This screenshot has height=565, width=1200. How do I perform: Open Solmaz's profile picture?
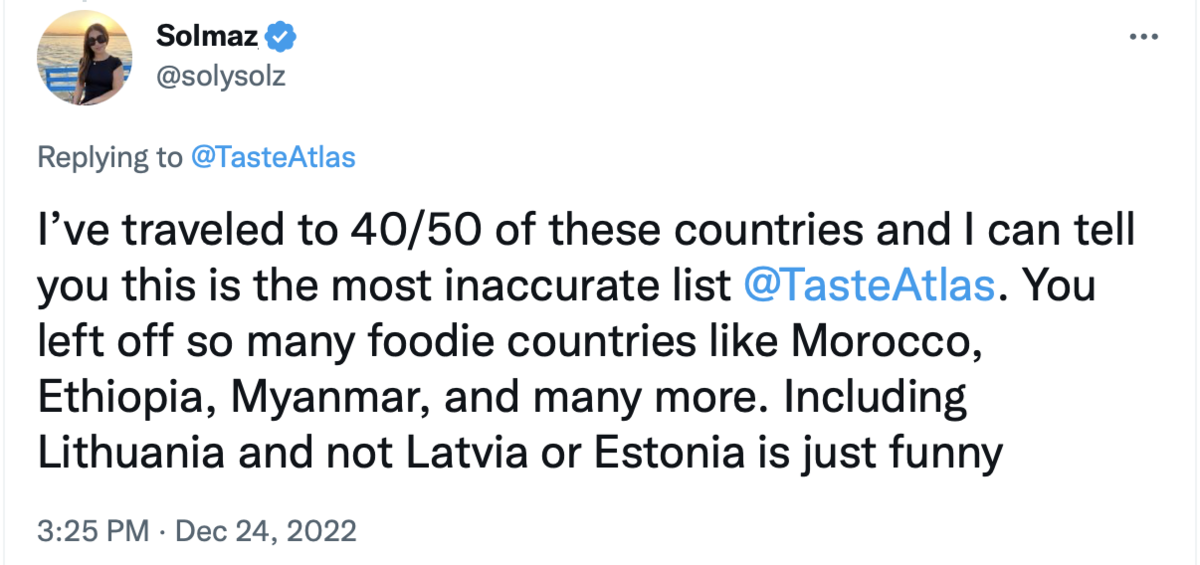[x=85, y=58]
